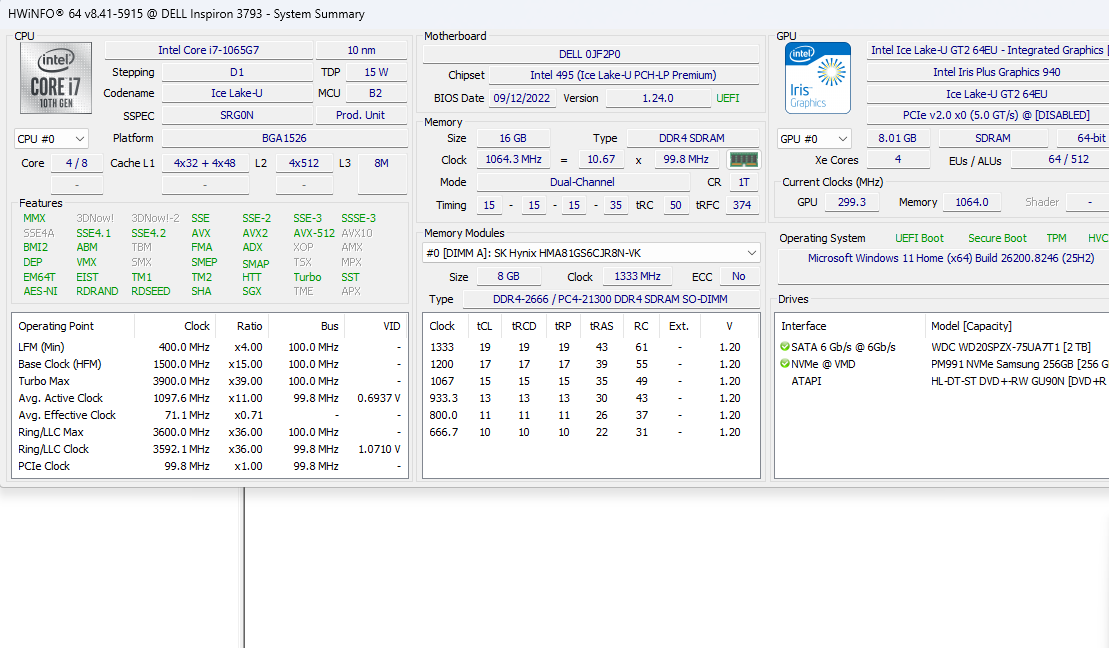1109x648 pixels.
Task: Click the B2 MCU value
Action: (x=376, y=93)
